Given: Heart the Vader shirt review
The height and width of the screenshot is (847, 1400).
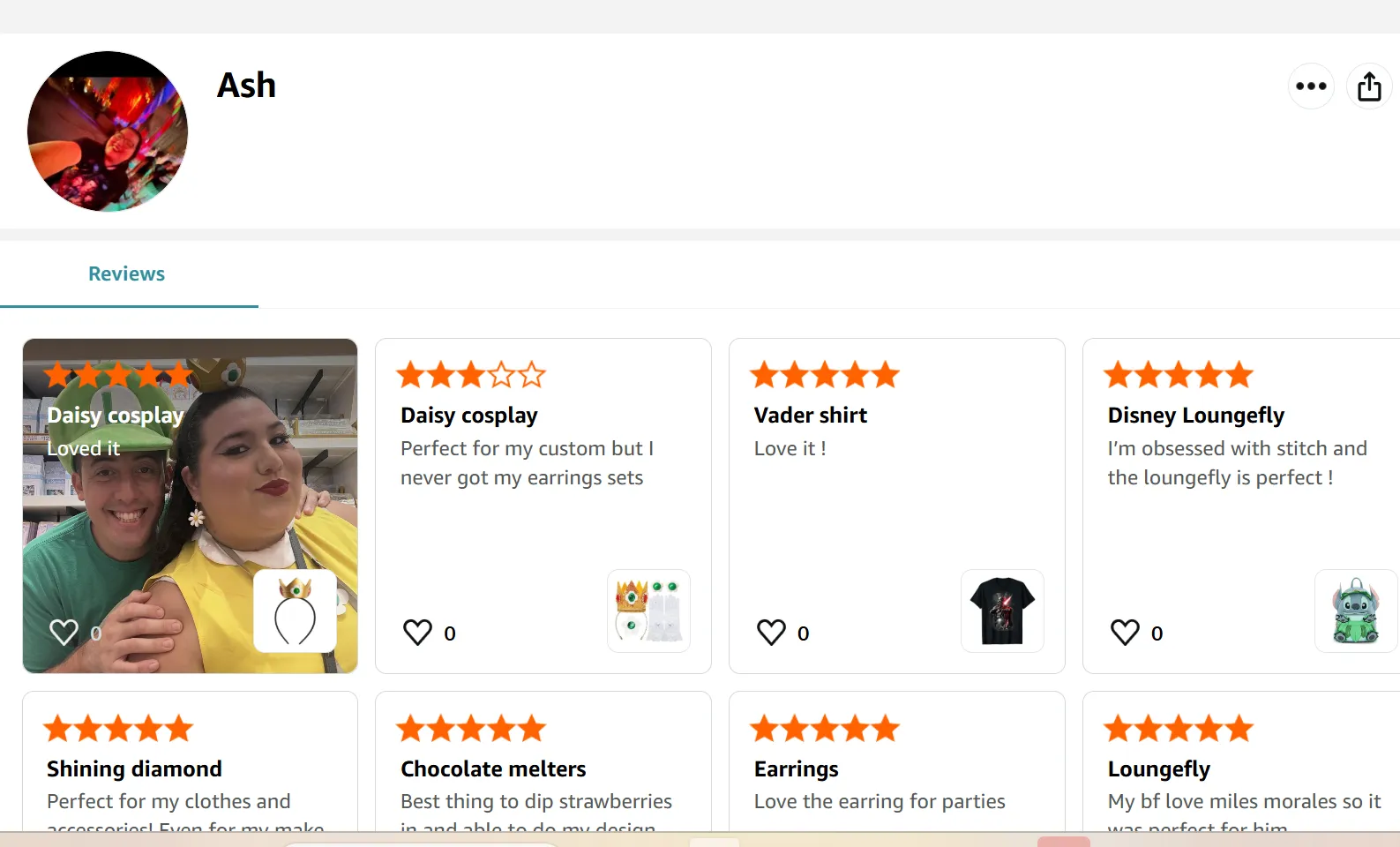Looking at the screenshot, I should pos(771,632).
